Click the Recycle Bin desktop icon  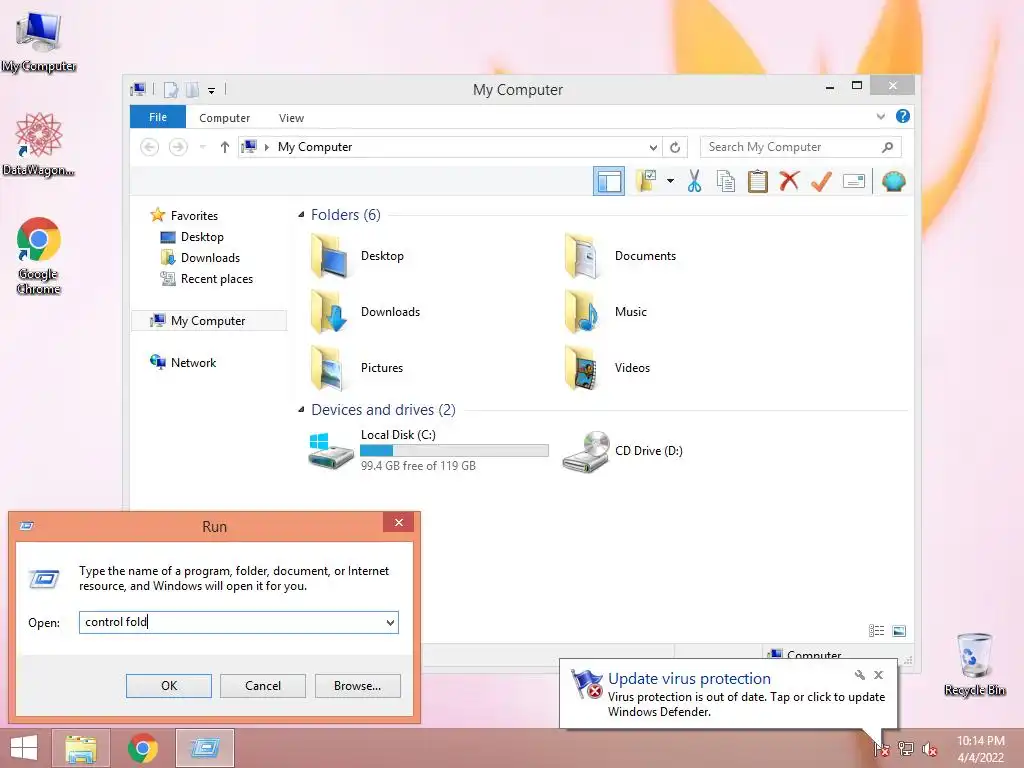click(974, 664)
